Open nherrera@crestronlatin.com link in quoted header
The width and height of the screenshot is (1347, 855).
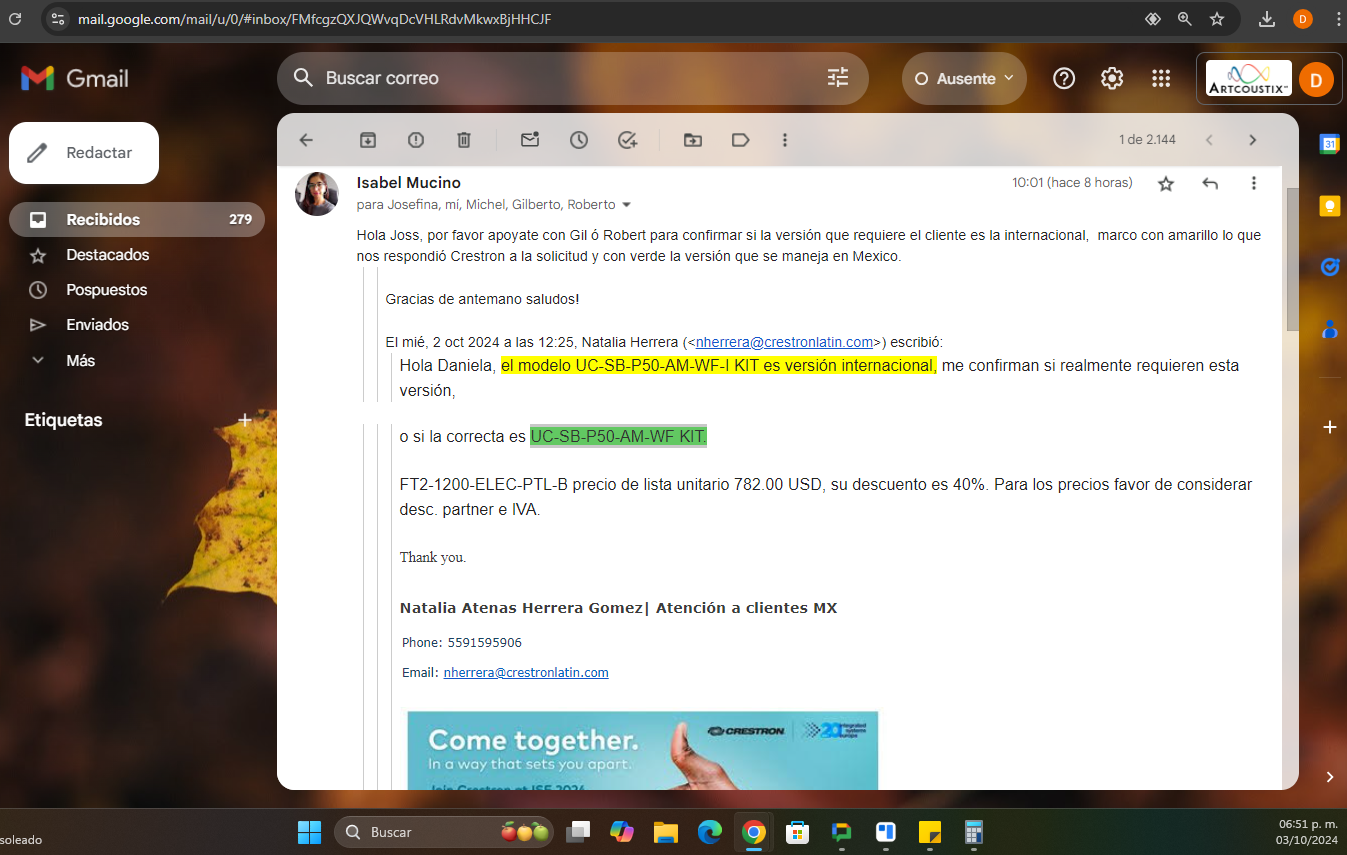pos(785,341)
